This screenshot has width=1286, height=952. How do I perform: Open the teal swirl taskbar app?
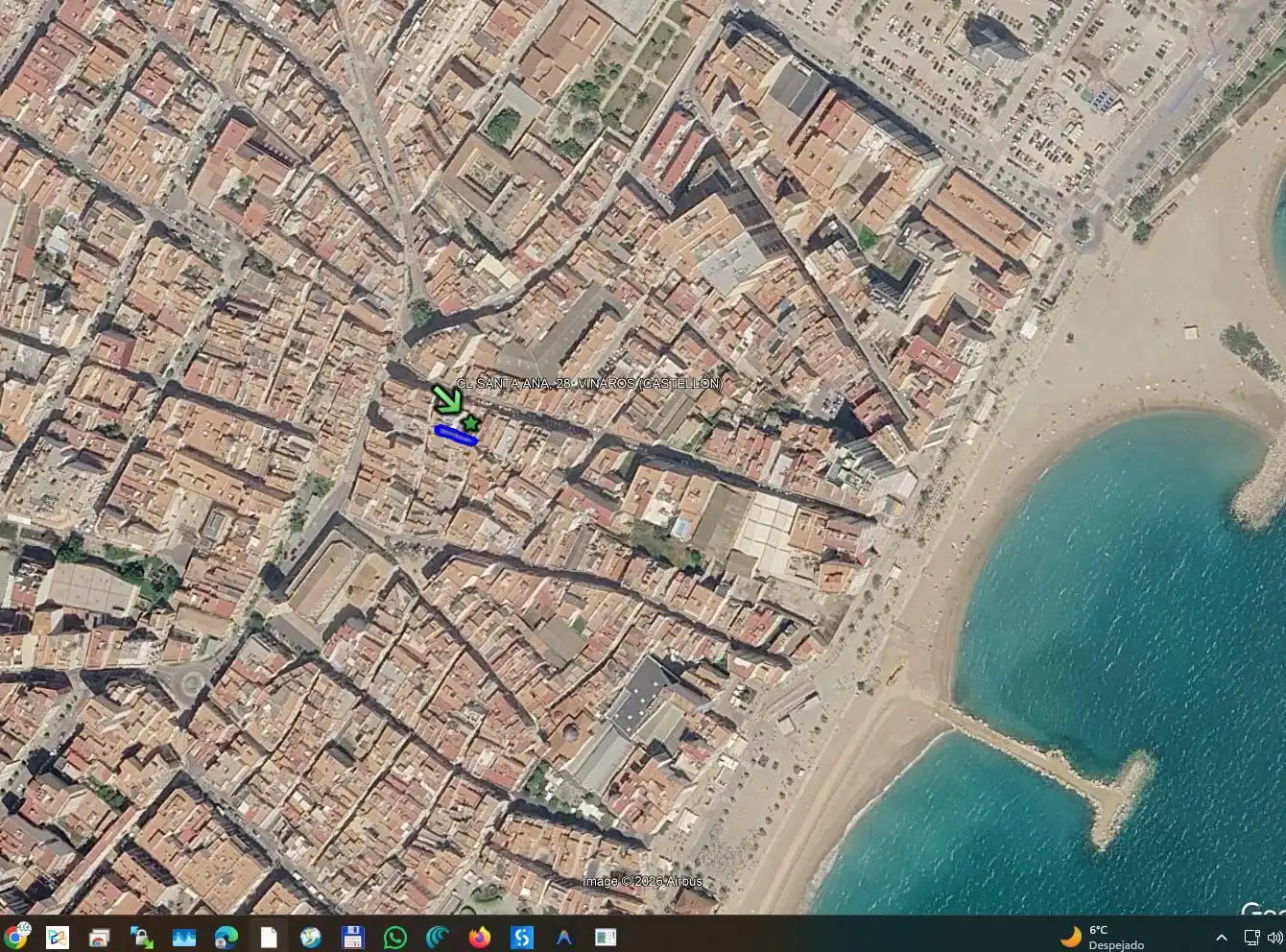coord(437,937)
